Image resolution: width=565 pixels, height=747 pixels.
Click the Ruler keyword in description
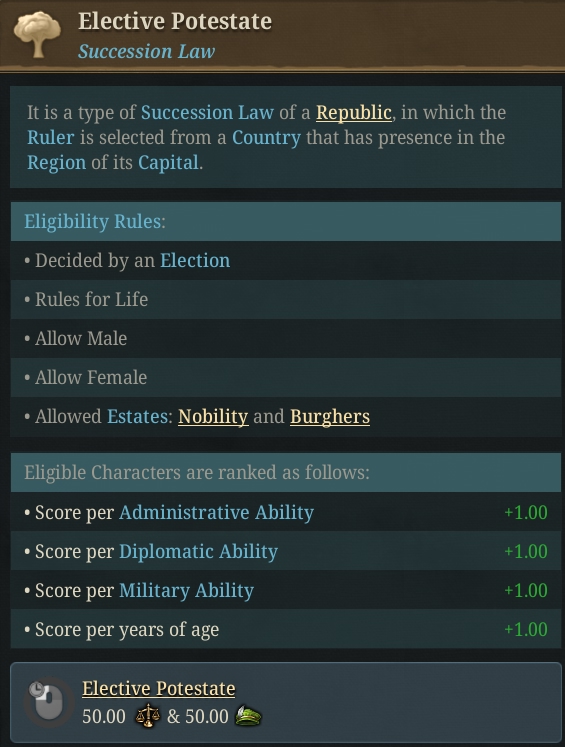click(50, 138)
